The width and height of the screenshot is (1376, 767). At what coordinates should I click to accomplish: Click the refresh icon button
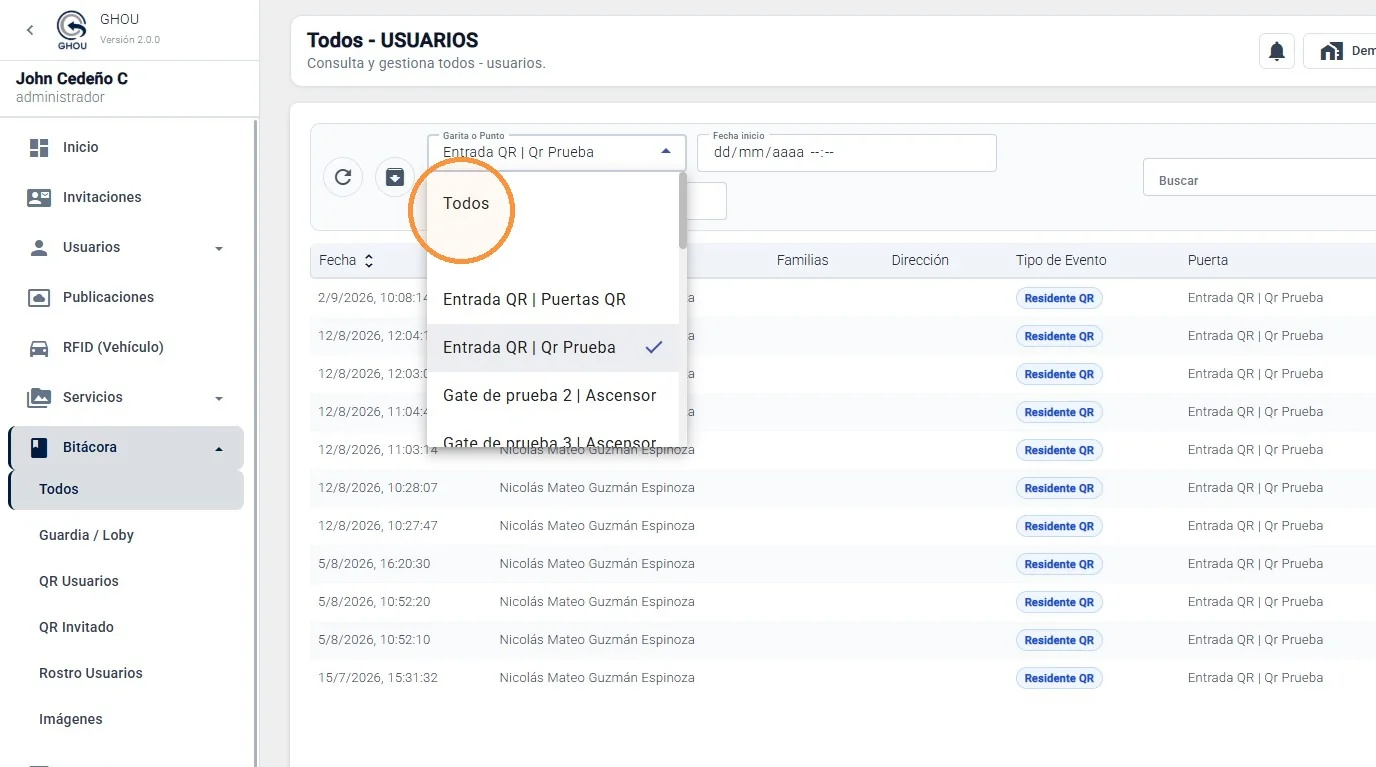pos(343,177)
